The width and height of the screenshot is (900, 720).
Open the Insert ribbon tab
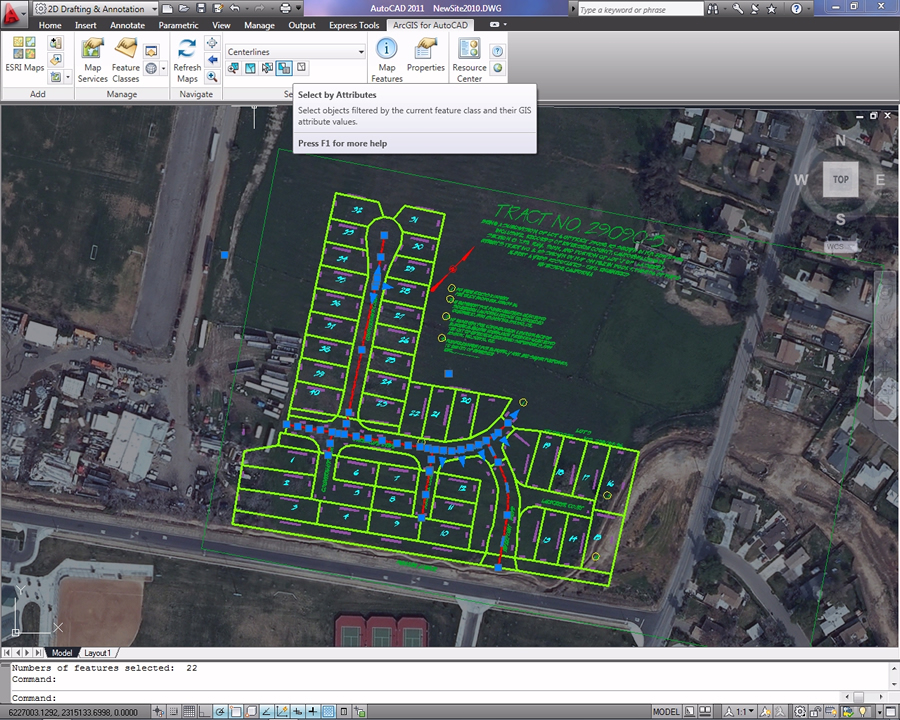tap(86, 25)
